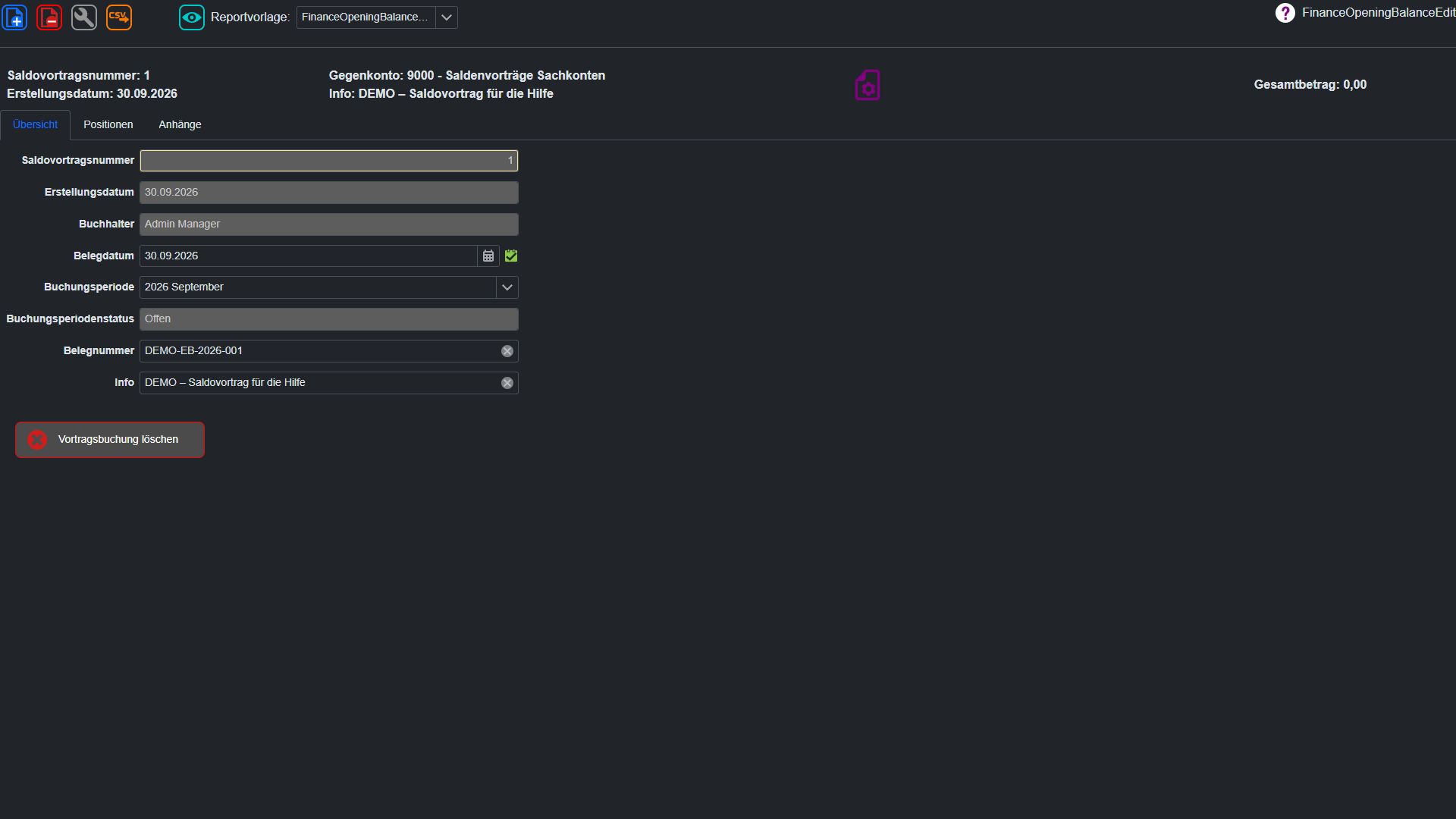Click the Gegenkonto 9000 header text
1456x819 pixels.
pyautogui.click(x=467, y=76)
